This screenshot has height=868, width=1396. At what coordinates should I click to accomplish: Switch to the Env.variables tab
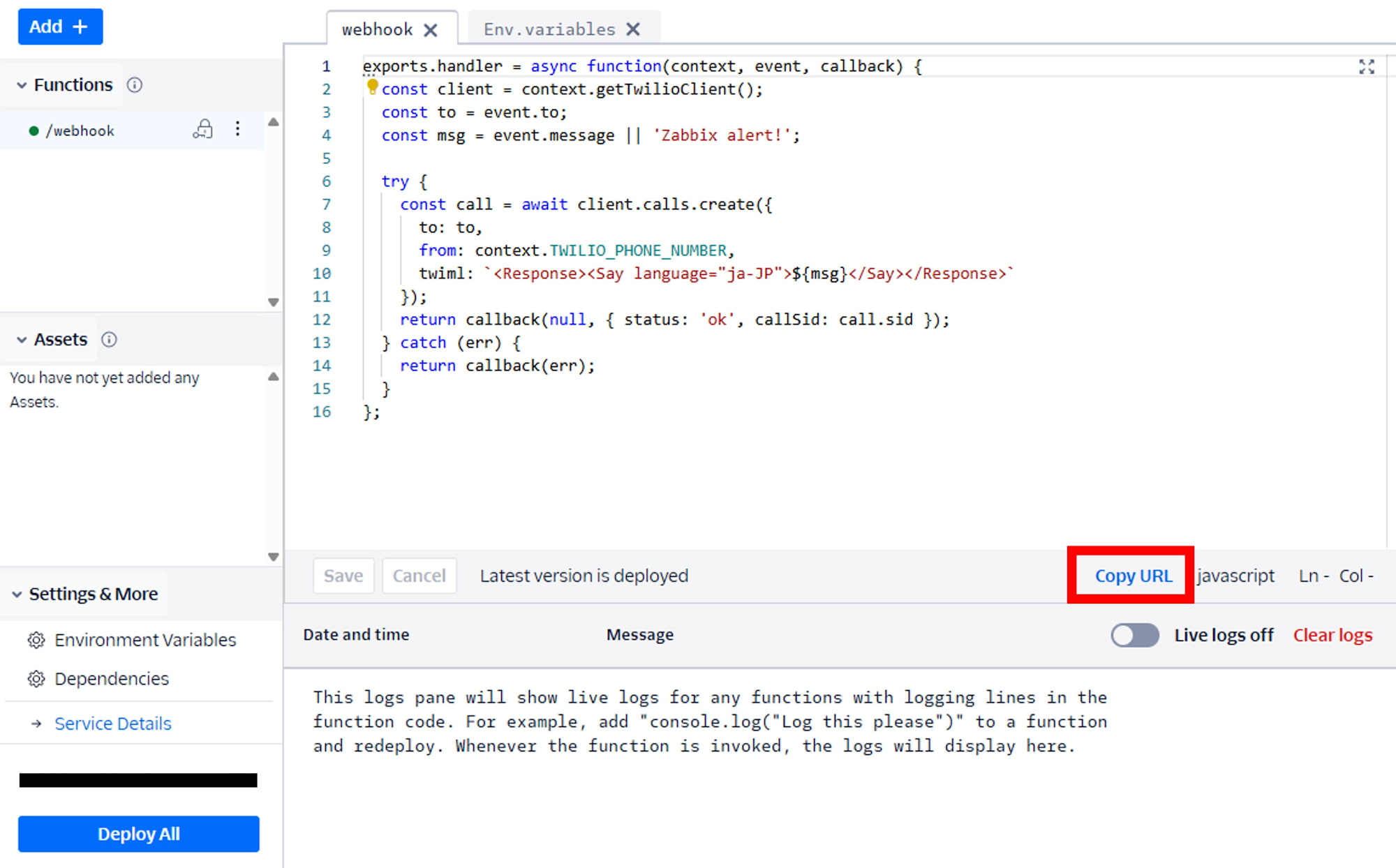(549, 29)
